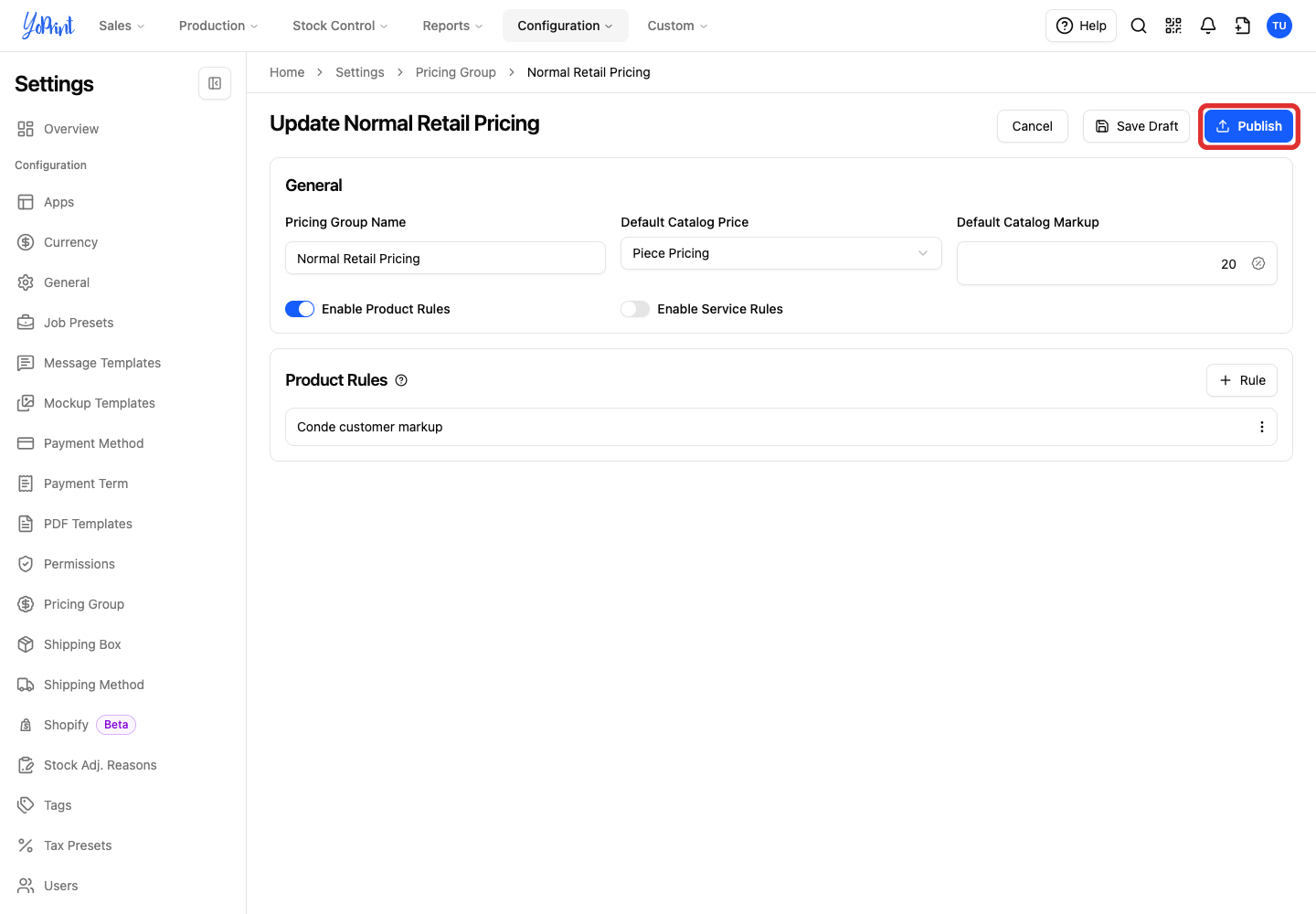
Task: Open the search icon in top bar
Action: click(1139, 26)
